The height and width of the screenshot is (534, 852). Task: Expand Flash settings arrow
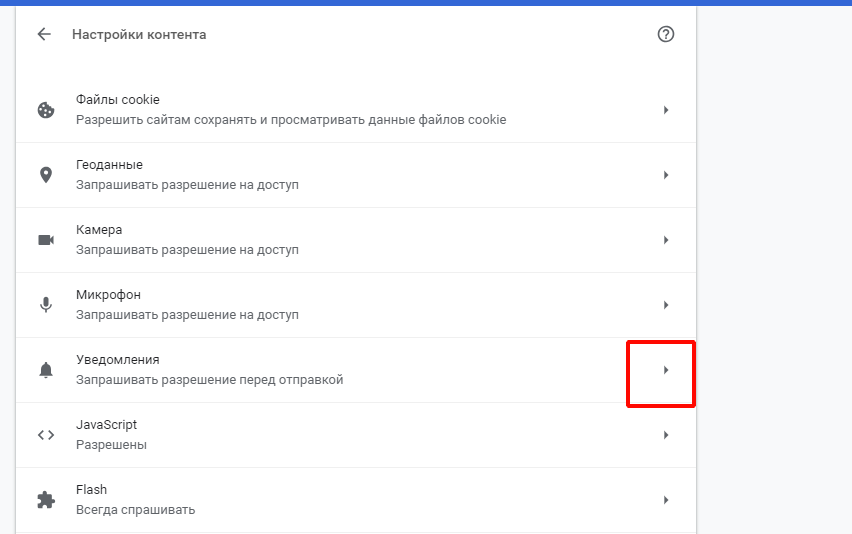[666, 500]
